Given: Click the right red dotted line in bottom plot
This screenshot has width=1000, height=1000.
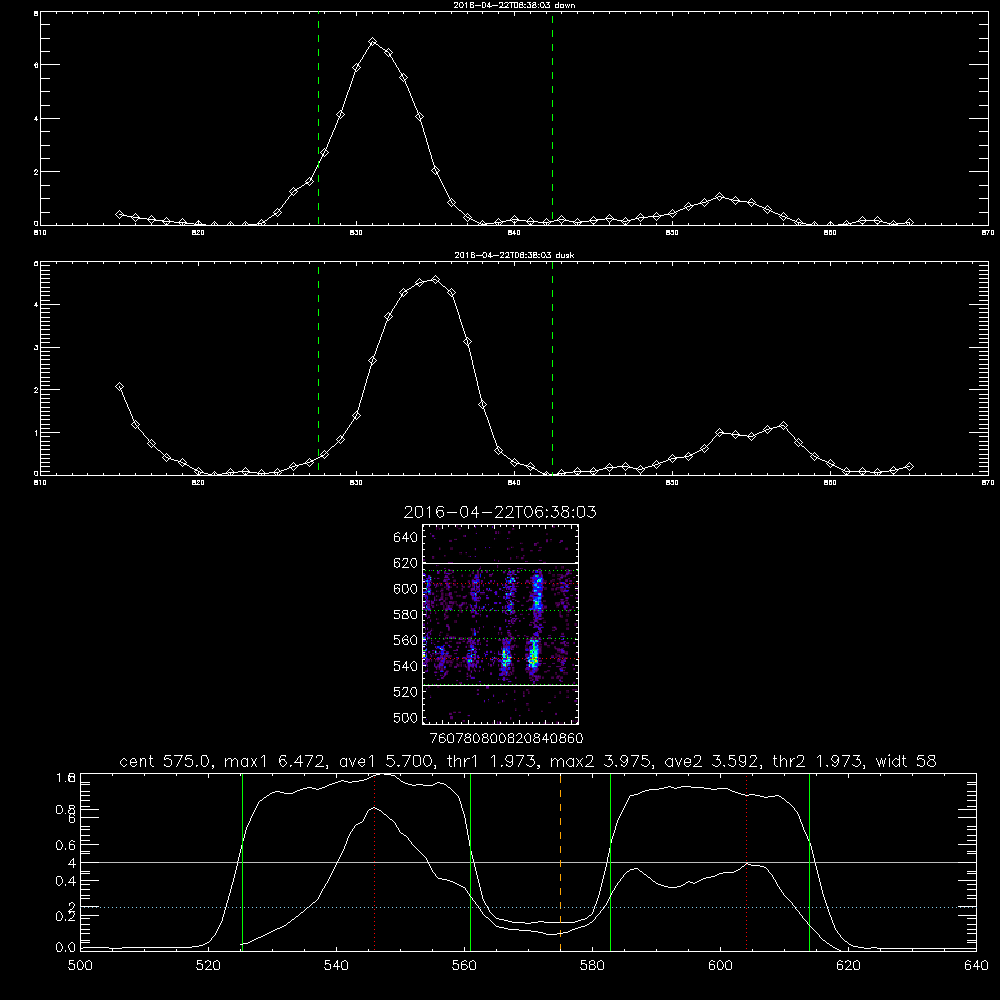Looking at the screenshot, I should (x=746, y=862).
